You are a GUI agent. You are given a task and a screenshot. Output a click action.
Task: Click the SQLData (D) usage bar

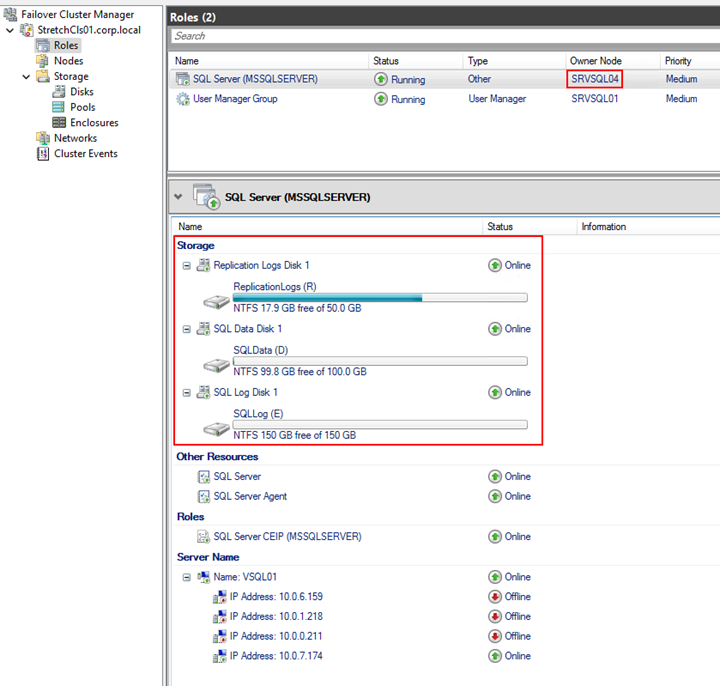380,361
